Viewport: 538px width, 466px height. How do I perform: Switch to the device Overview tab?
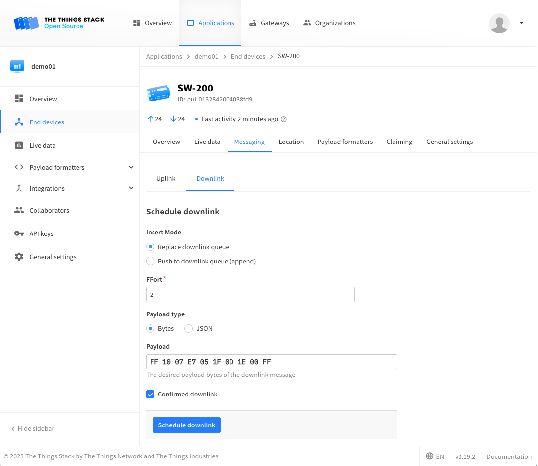(166, 142)
